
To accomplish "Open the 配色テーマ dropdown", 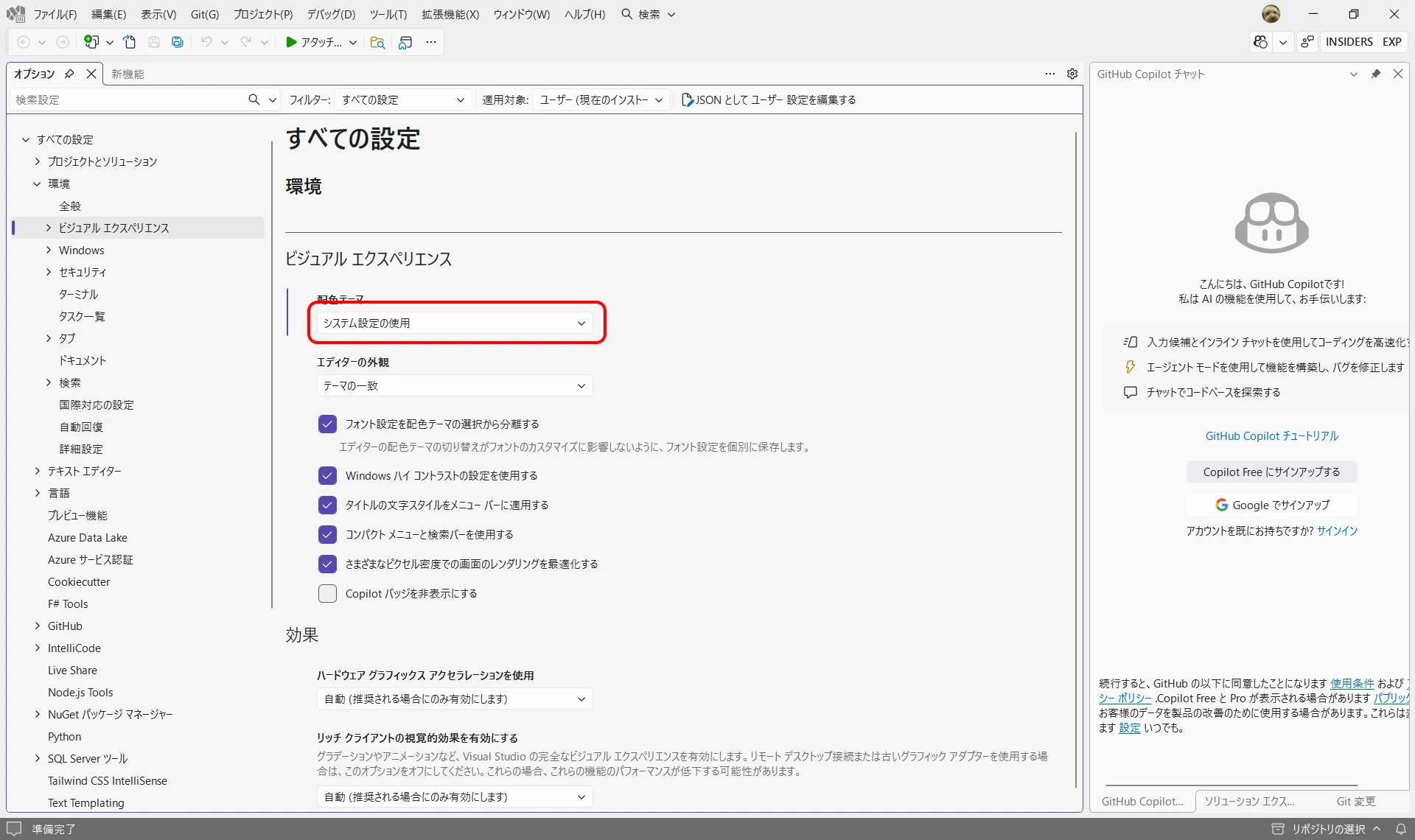I will pos(454,323).
